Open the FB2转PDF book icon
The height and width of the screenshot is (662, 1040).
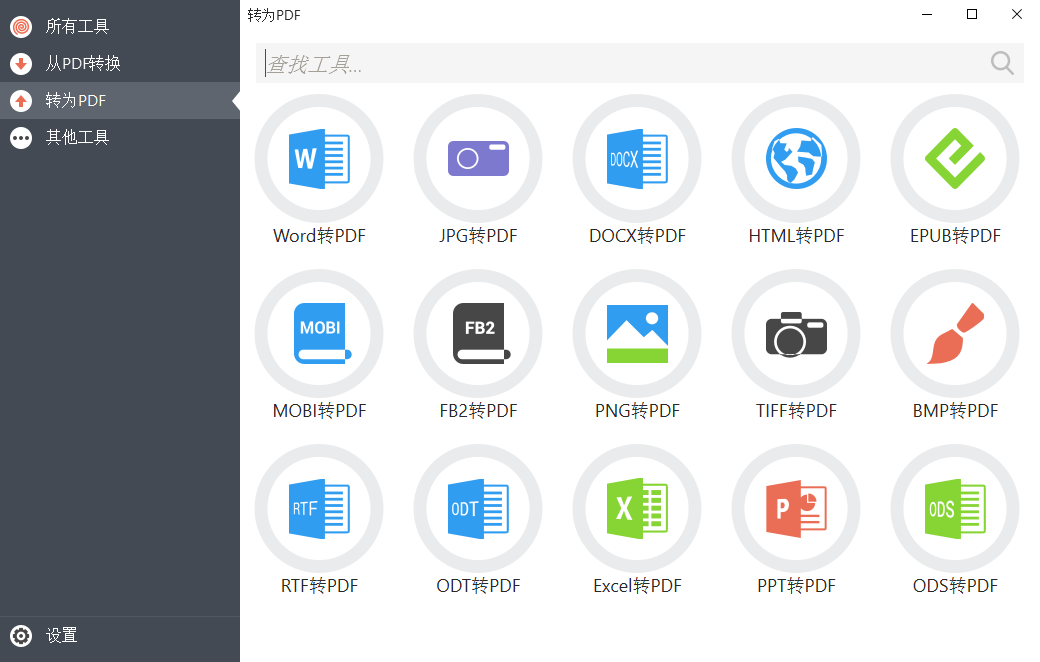click(x=478, y=334)
